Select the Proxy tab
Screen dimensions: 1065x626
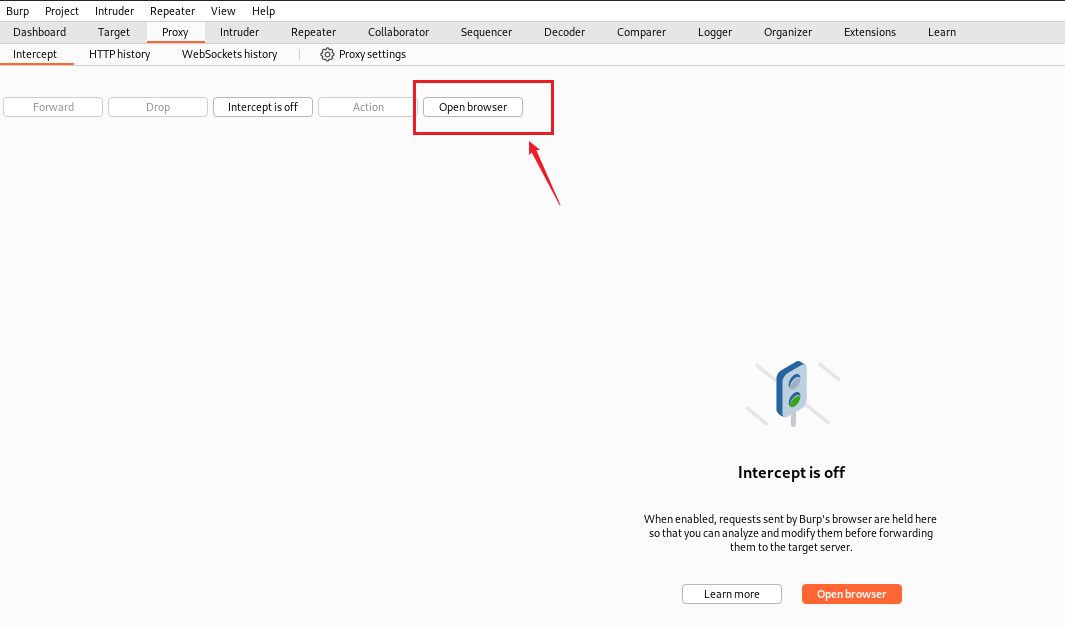pyautogui.click(x=175, y=32)
